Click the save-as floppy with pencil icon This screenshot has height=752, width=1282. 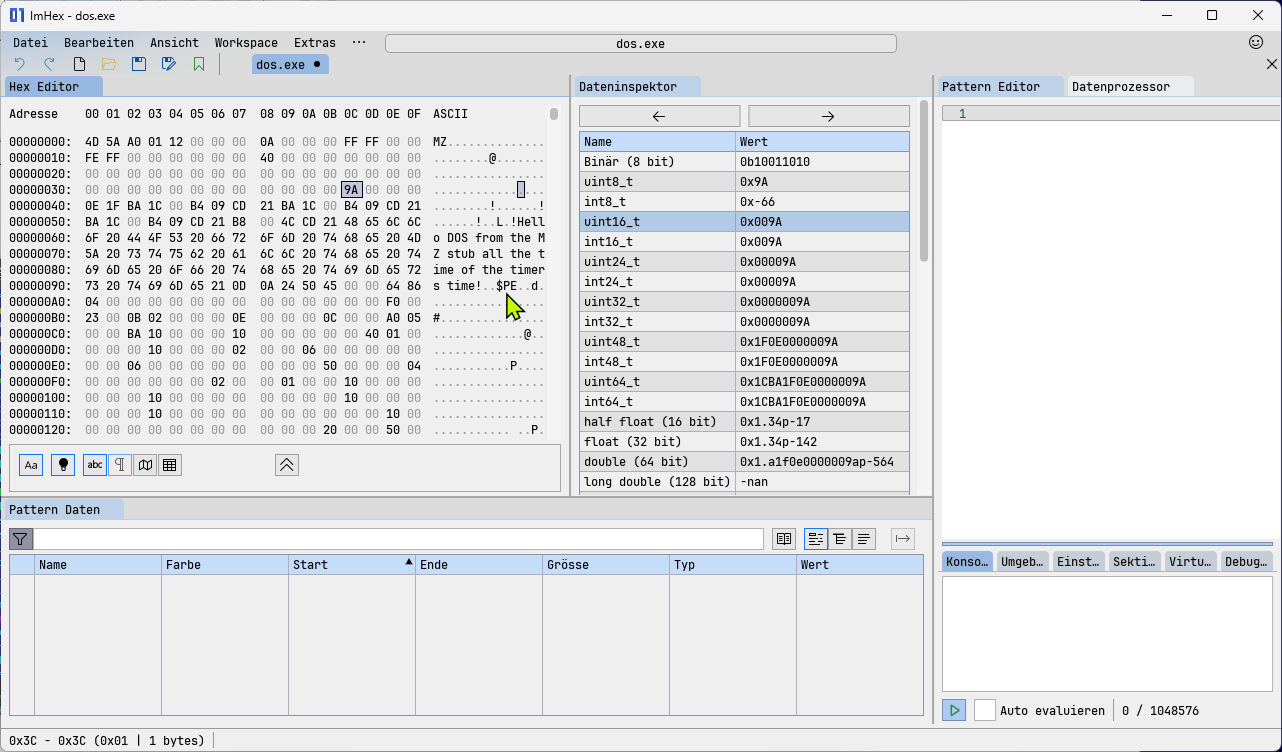(x=169, y=64)
